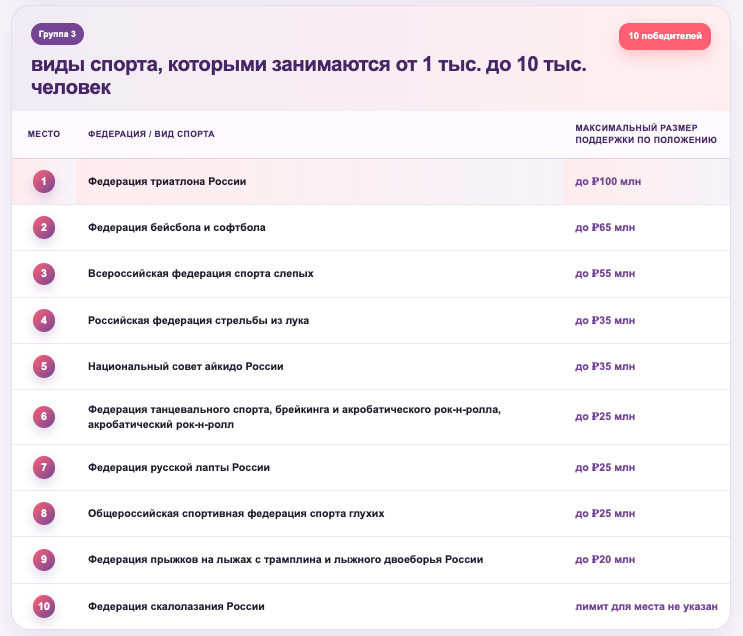Screen dimensions: 743x636
Task: Select 'Федерация скалолазания России' text
Action: pyautogui.click(x=176, y=606)
